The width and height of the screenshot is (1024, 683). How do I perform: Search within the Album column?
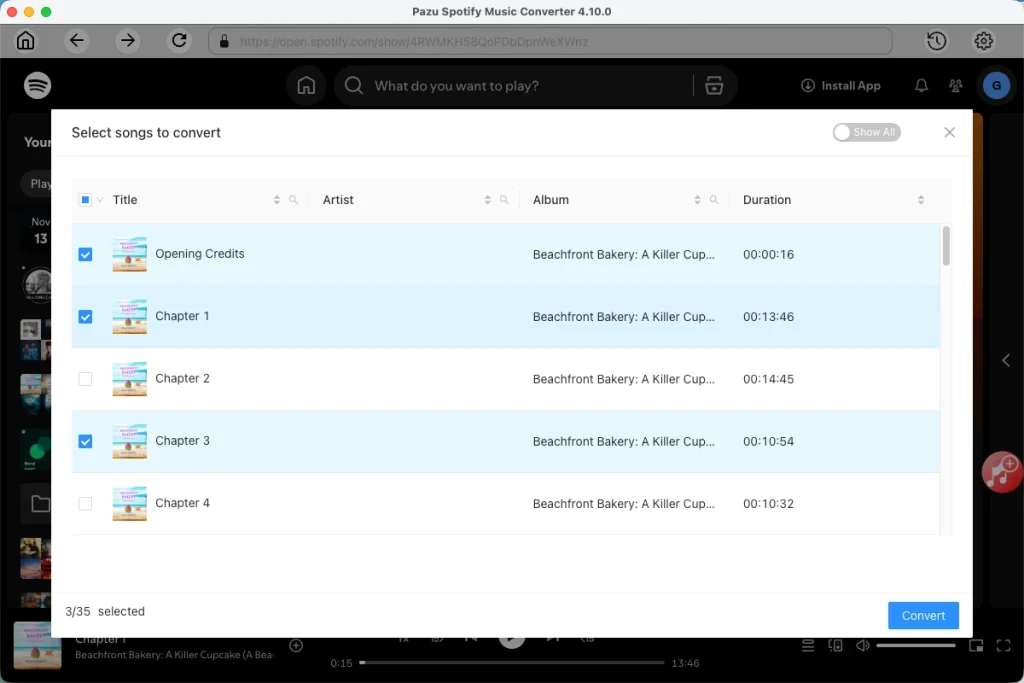[x=714, y=200]
